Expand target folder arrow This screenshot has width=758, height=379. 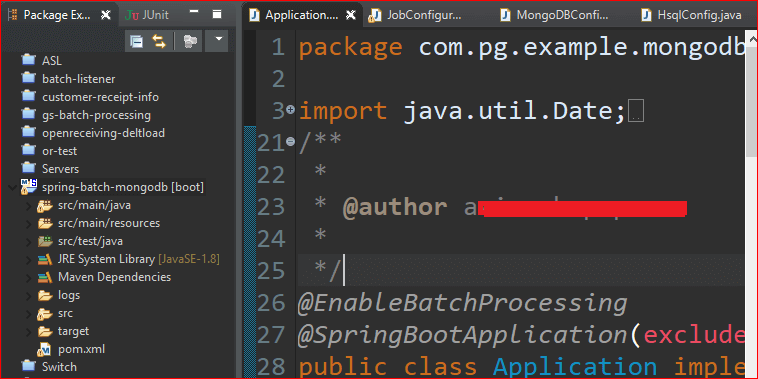[x=29, y=332]
